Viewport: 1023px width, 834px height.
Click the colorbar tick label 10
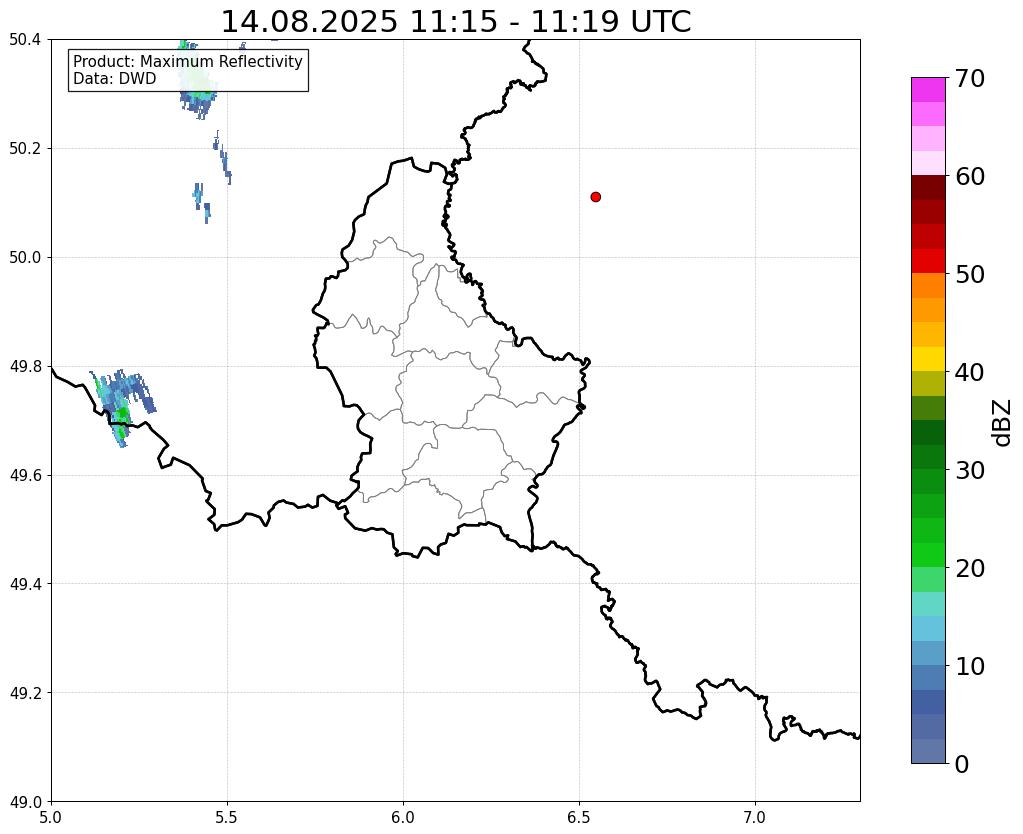(970, 666)
